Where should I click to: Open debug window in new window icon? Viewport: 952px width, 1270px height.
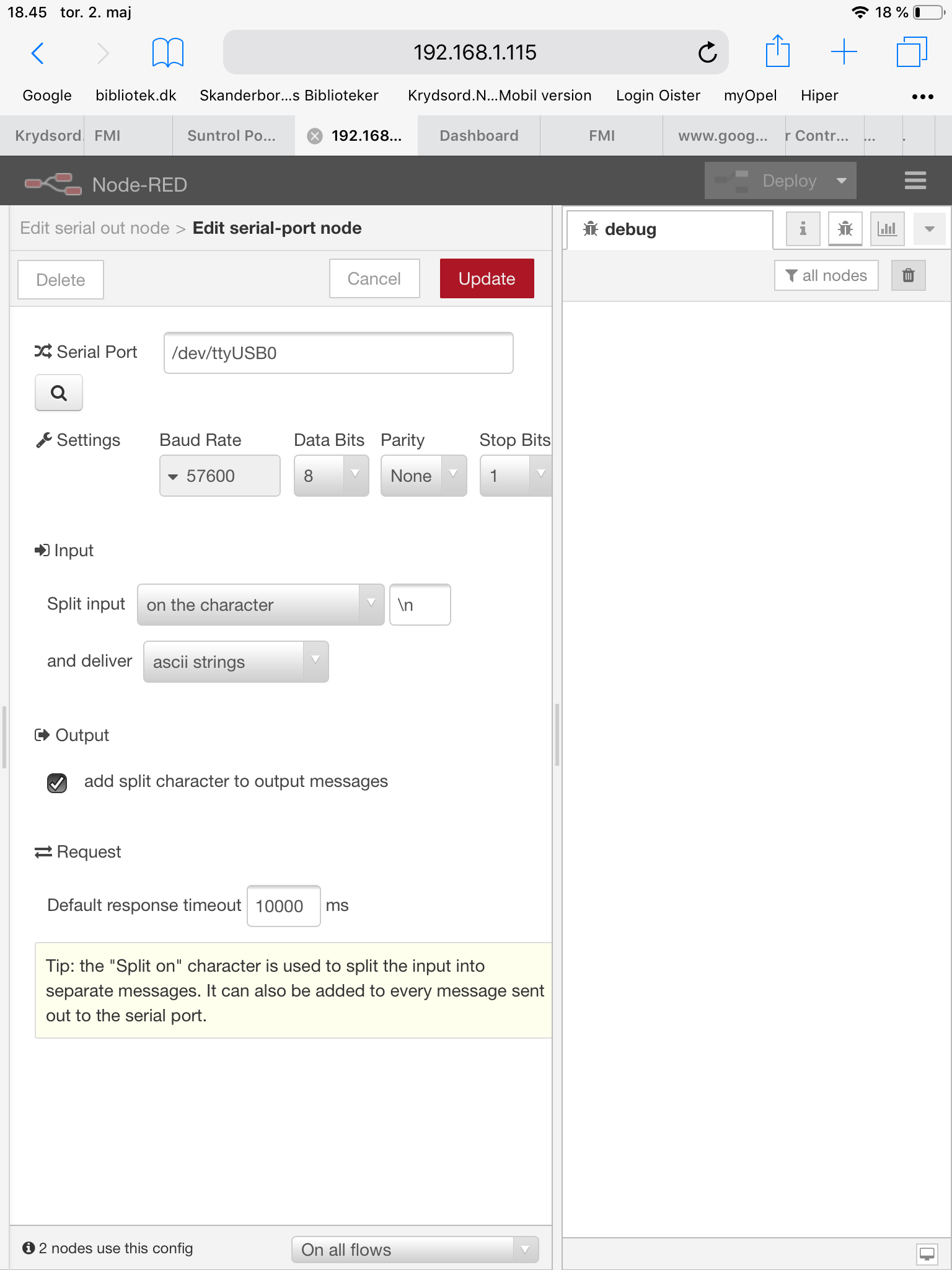point(927,1254)
